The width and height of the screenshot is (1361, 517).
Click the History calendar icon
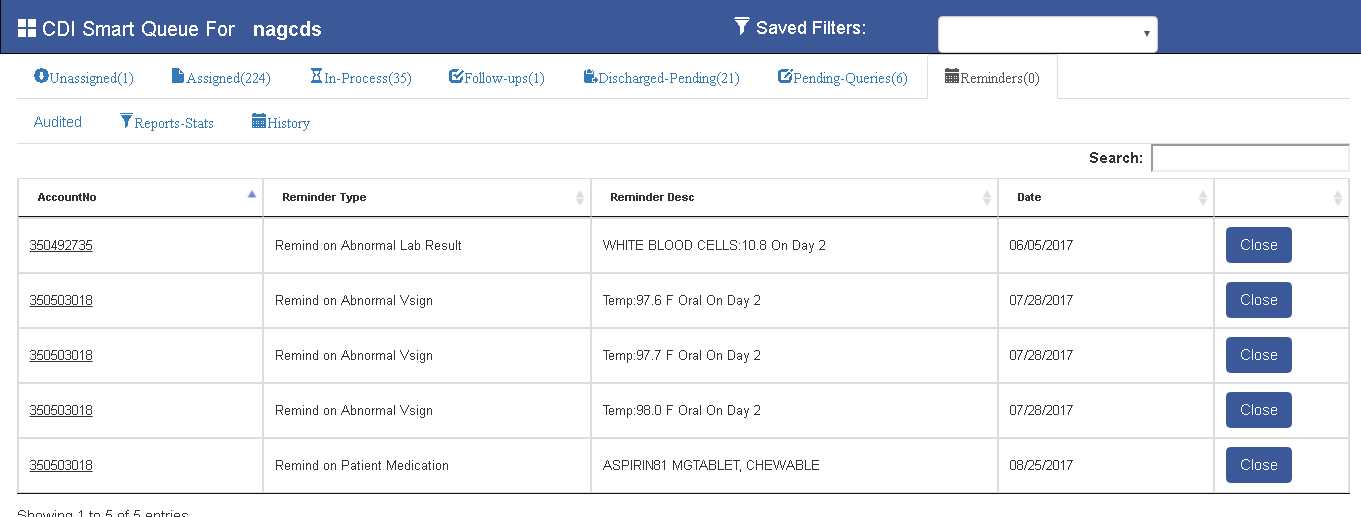259,122
